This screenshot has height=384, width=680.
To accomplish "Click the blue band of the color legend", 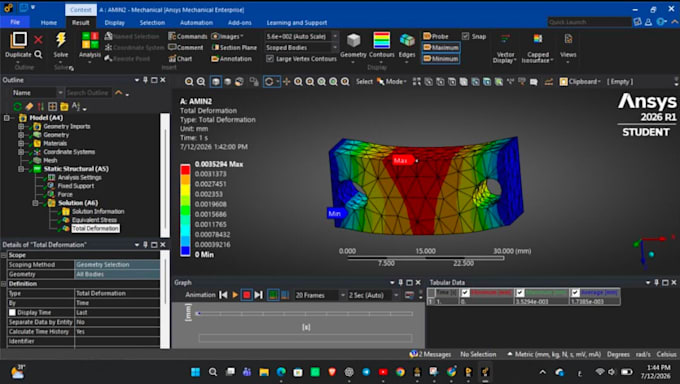I will pyautogui.click(x=185, y=251).
